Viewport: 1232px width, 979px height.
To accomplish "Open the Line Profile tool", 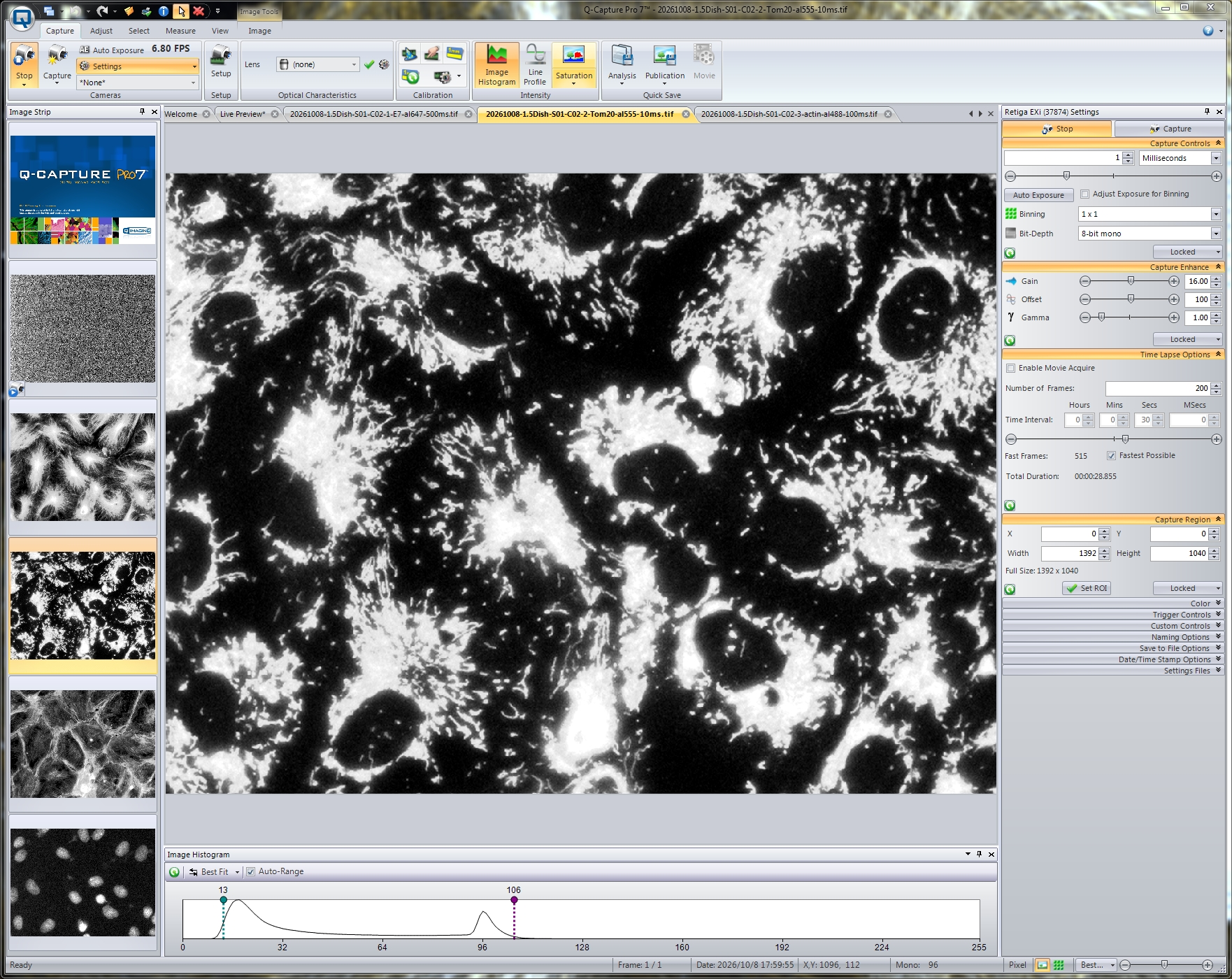I will (535, 65).
